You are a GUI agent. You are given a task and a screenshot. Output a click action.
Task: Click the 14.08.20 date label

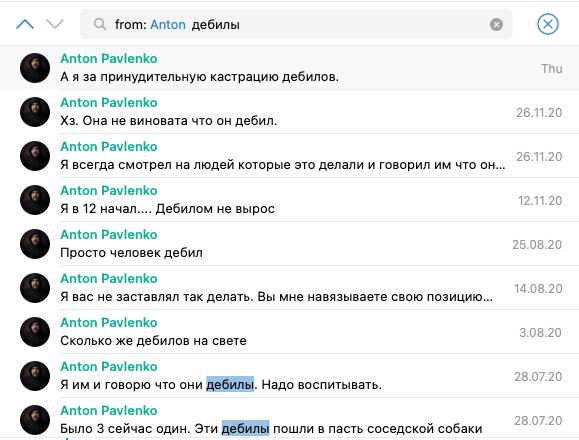click(538, 288)
